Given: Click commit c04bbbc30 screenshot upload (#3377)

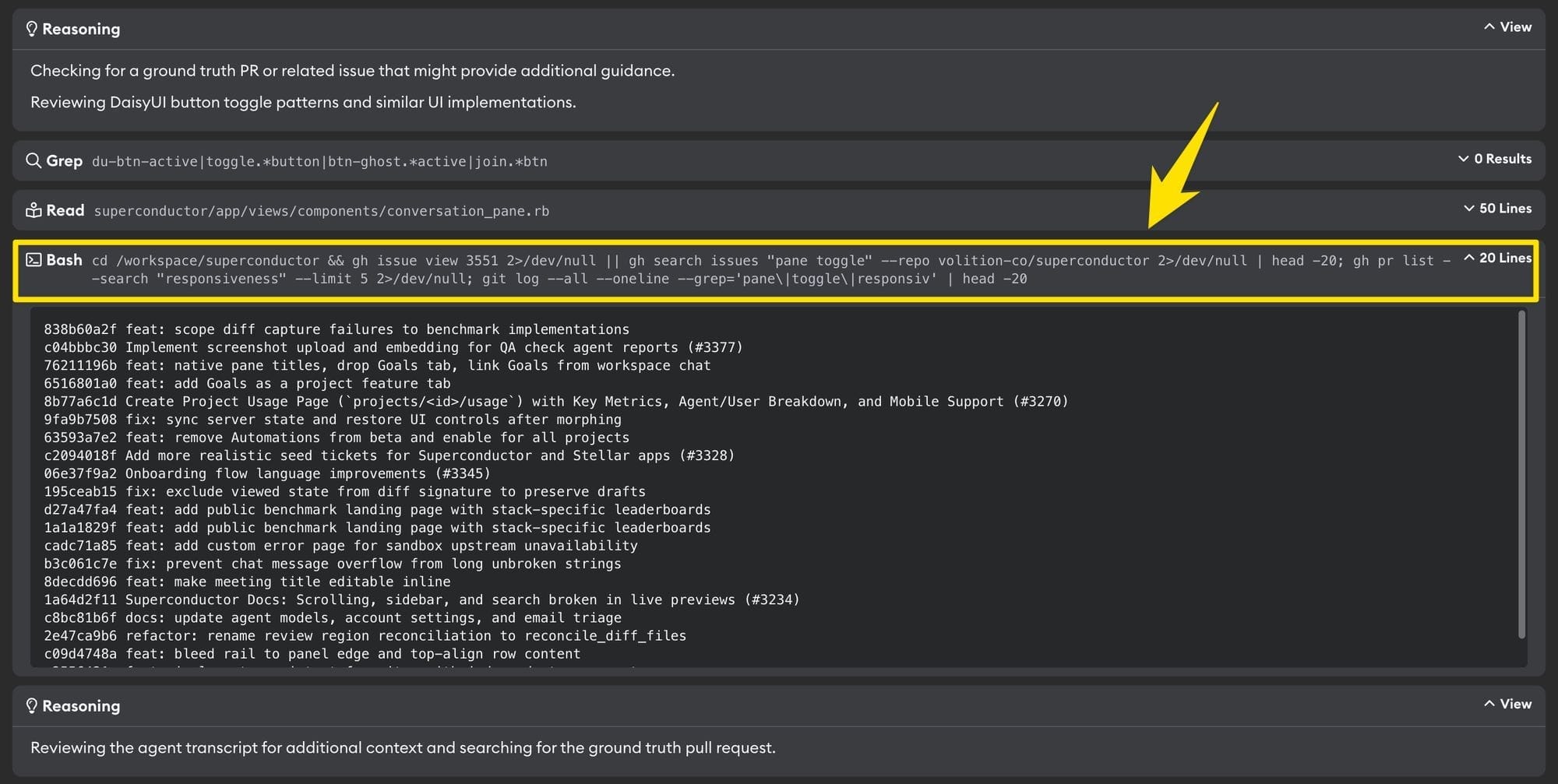Looking at the screenshot, I should pos(393,347).
